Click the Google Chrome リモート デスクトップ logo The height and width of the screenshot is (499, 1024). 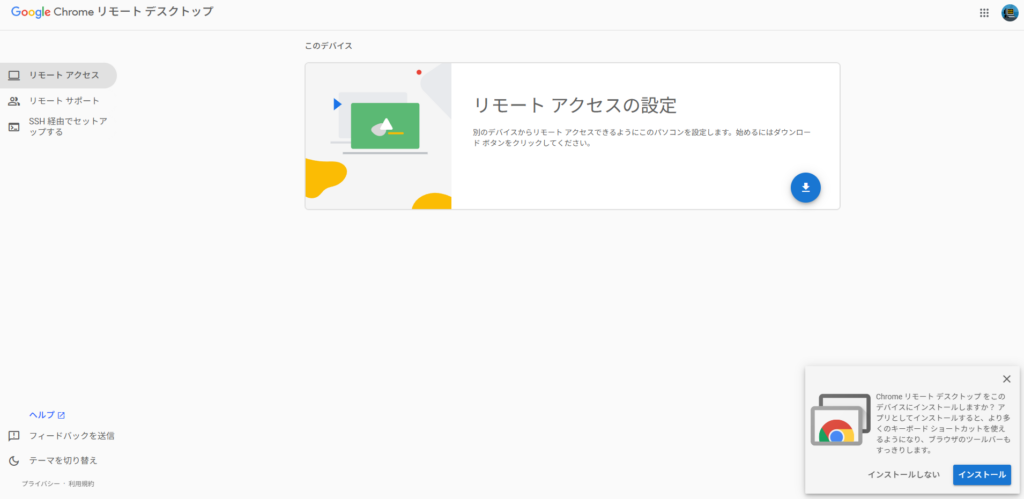pos(112,12)
